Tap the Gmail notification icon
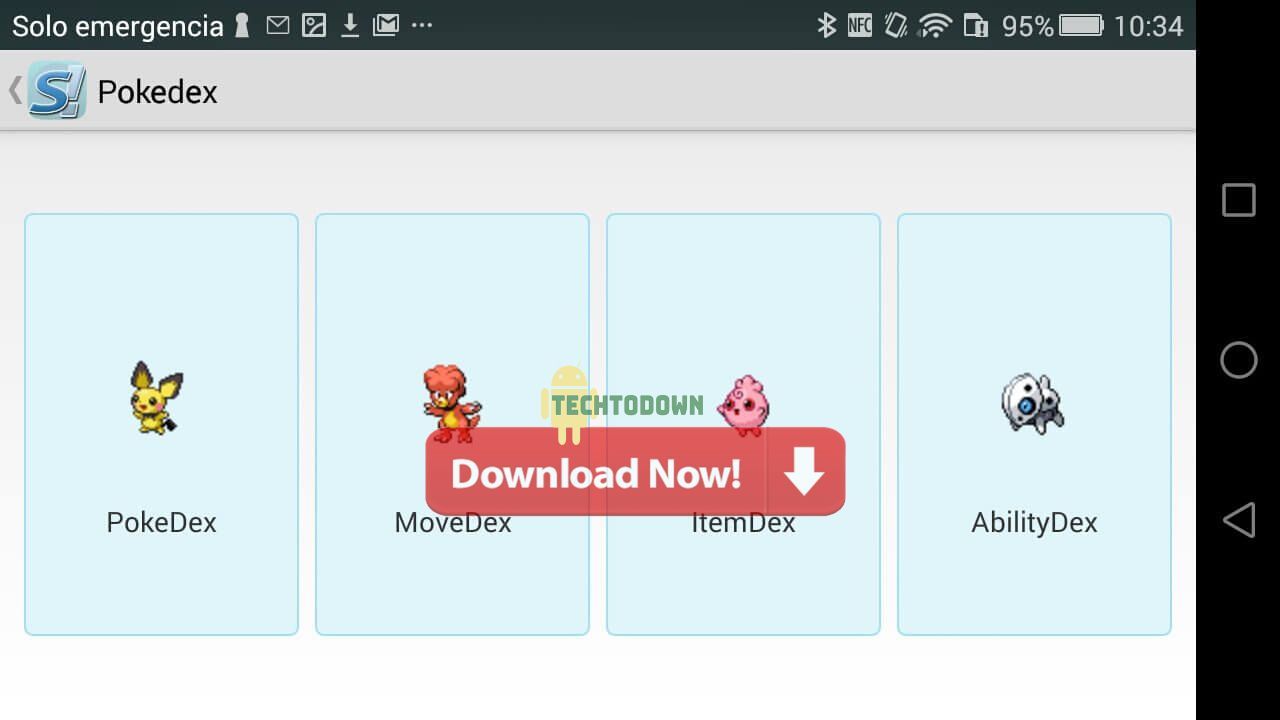1280x720 pixels. click(386, 25)
